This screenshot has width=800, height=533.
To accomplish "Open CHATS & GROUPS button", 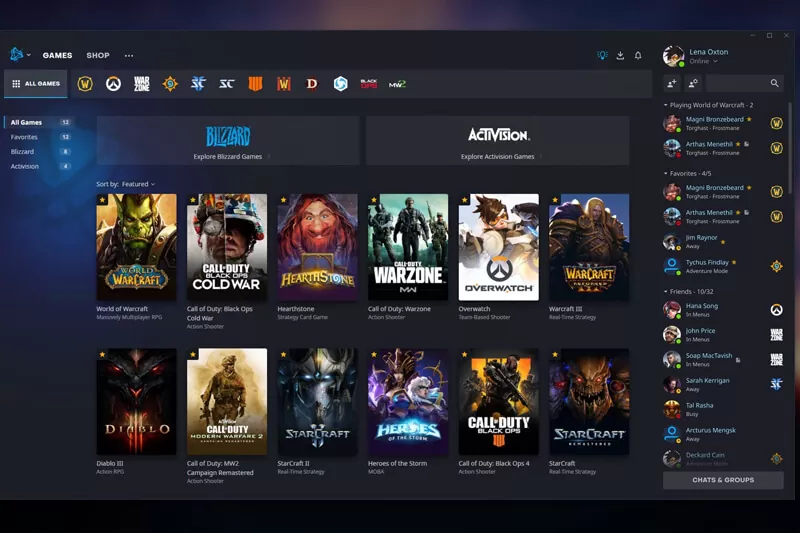I will (x=723, y=480).
